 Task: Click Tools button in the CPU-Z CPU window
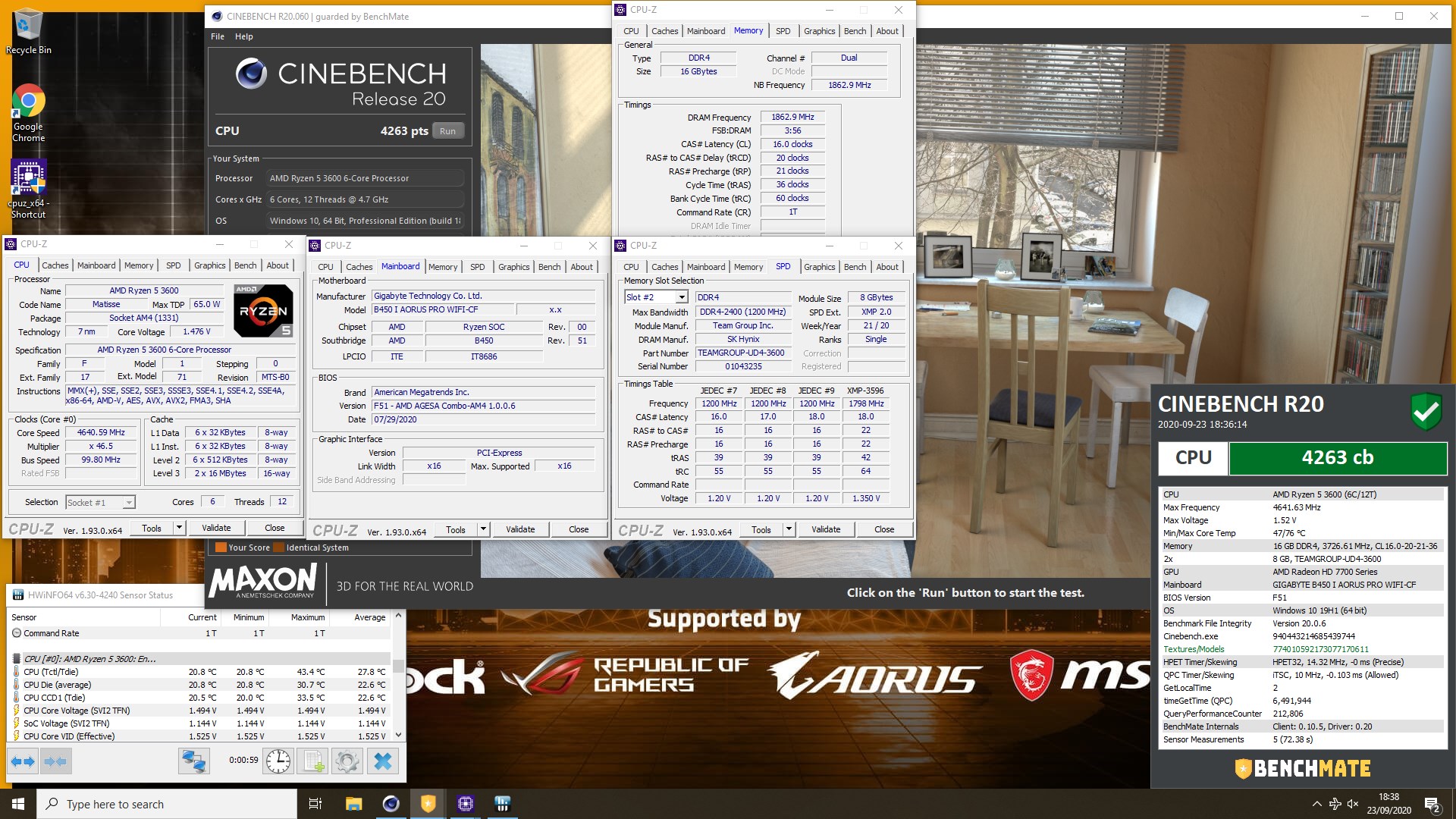click(152, 528)
